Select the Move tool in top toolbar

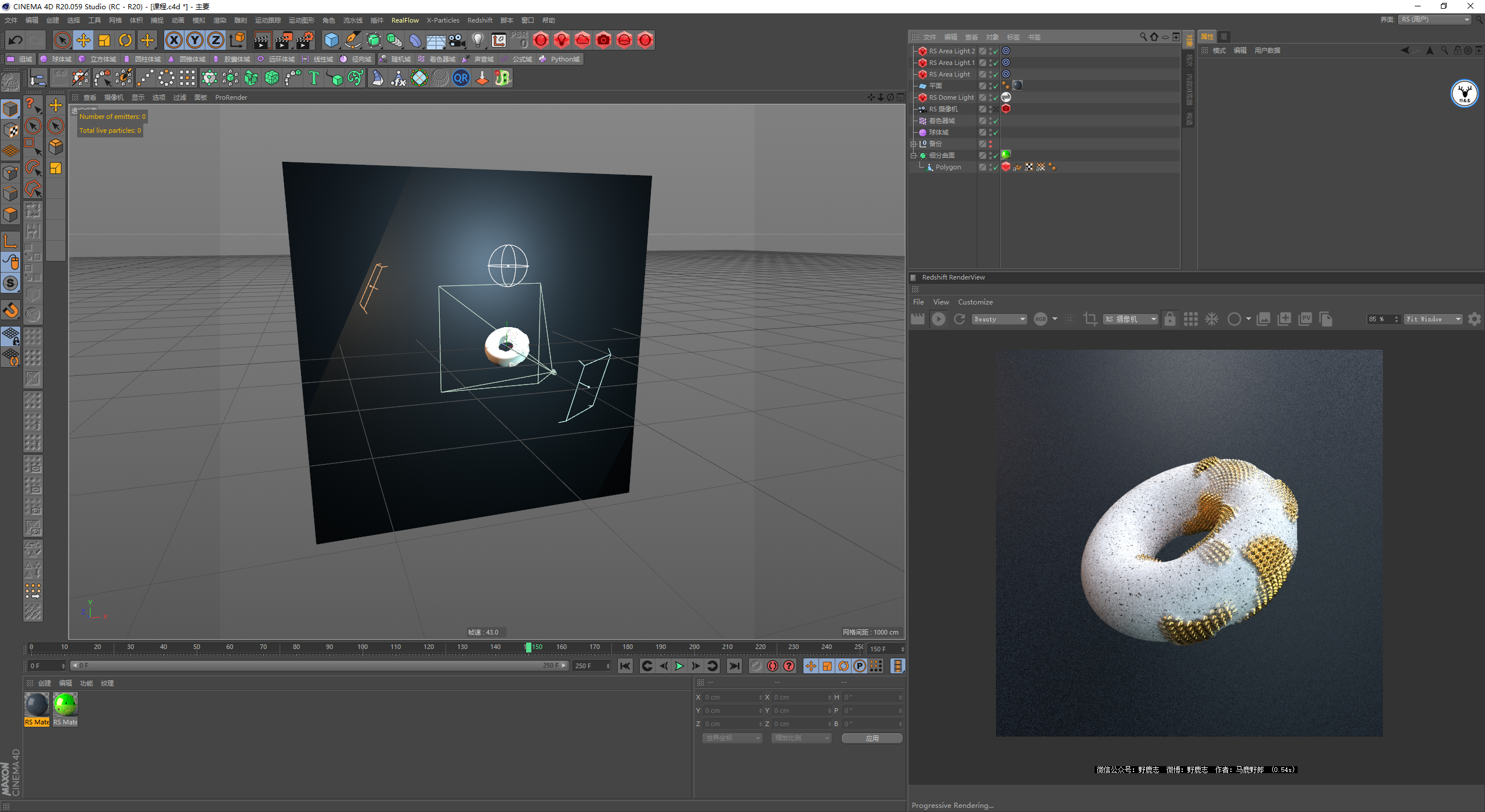(x=84, y=40)
